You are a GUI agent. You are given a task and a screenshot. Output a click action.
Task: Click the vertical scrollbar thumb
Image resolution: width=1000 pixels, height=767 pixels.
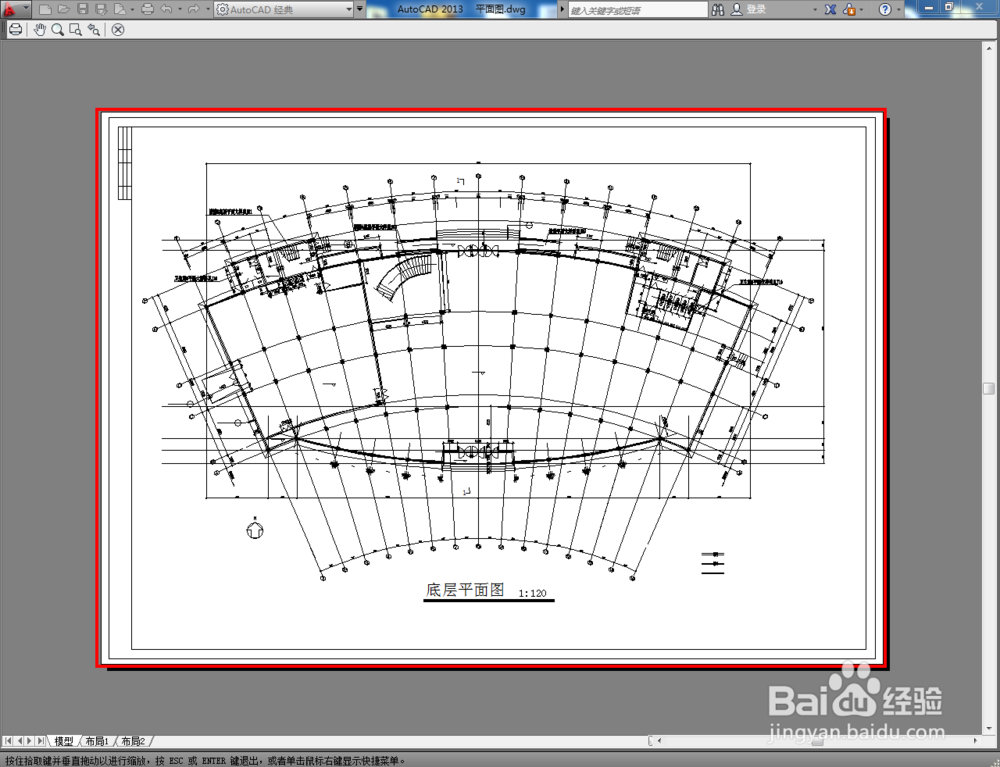[989, 388]
